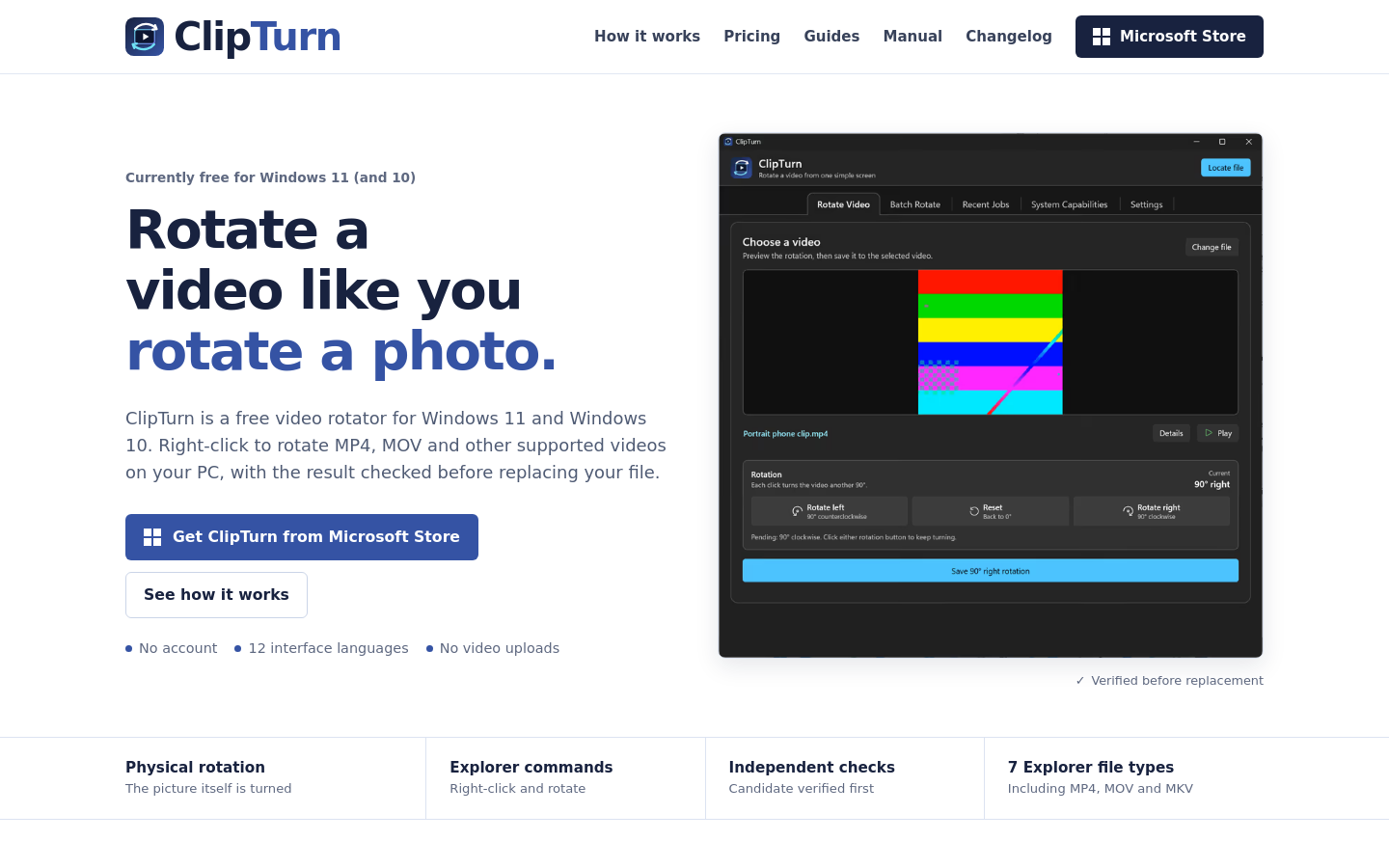Screen dimensions: 1389x868
Task: Click the Windows icon in the header Microsoft Store button
Action: (1102, 37)
